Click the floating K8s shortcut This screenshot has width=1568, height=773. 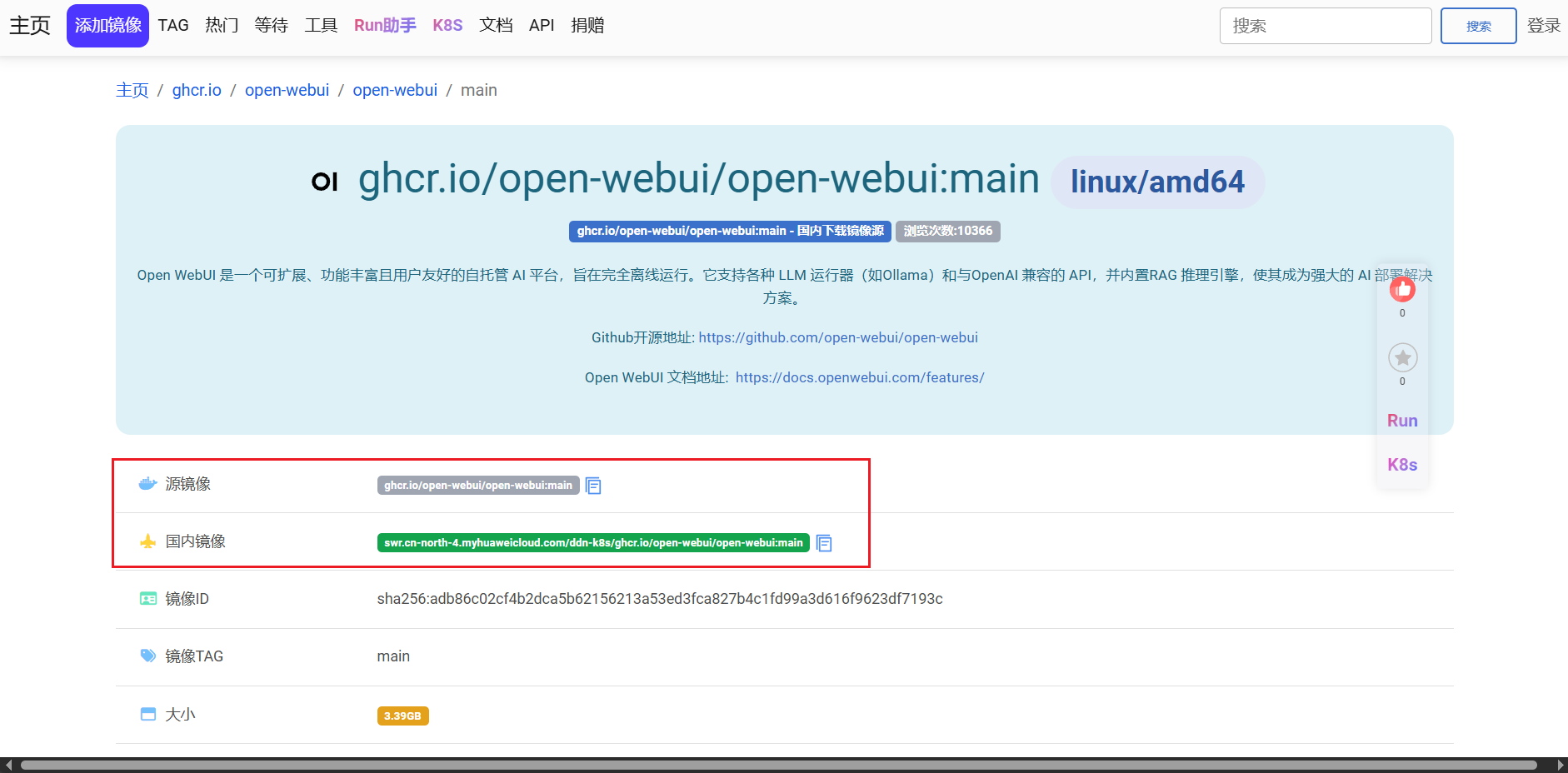(x=1402, y=465)
